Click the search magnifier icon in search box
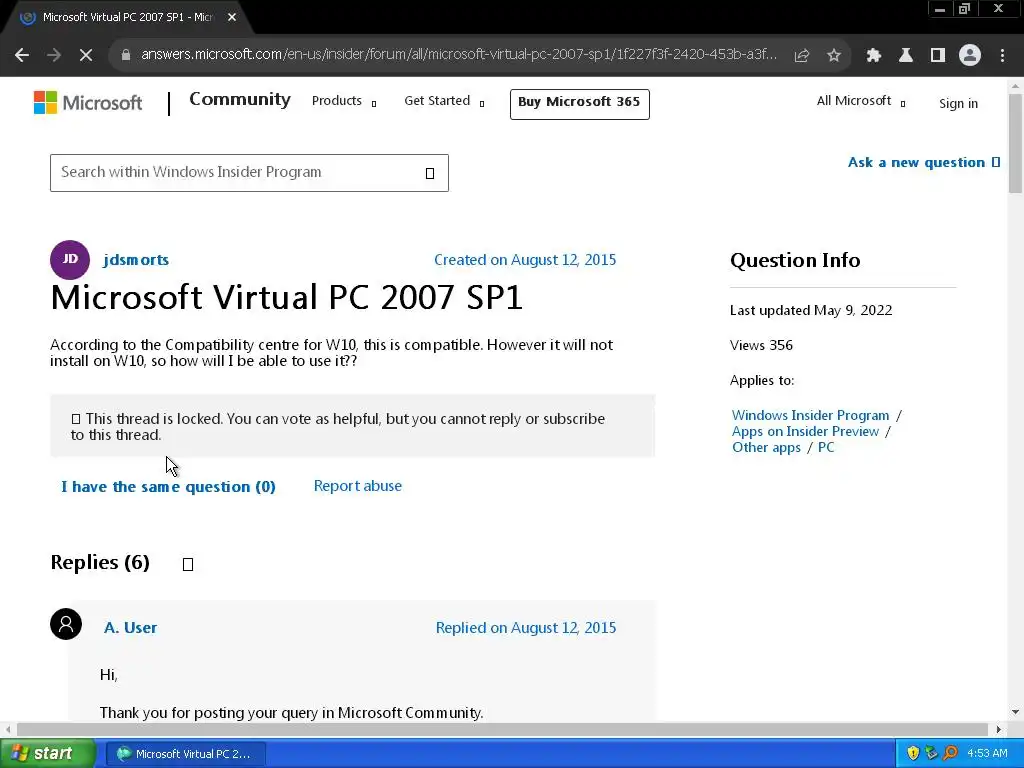The image size is (1024, 768). click(430, 173)
